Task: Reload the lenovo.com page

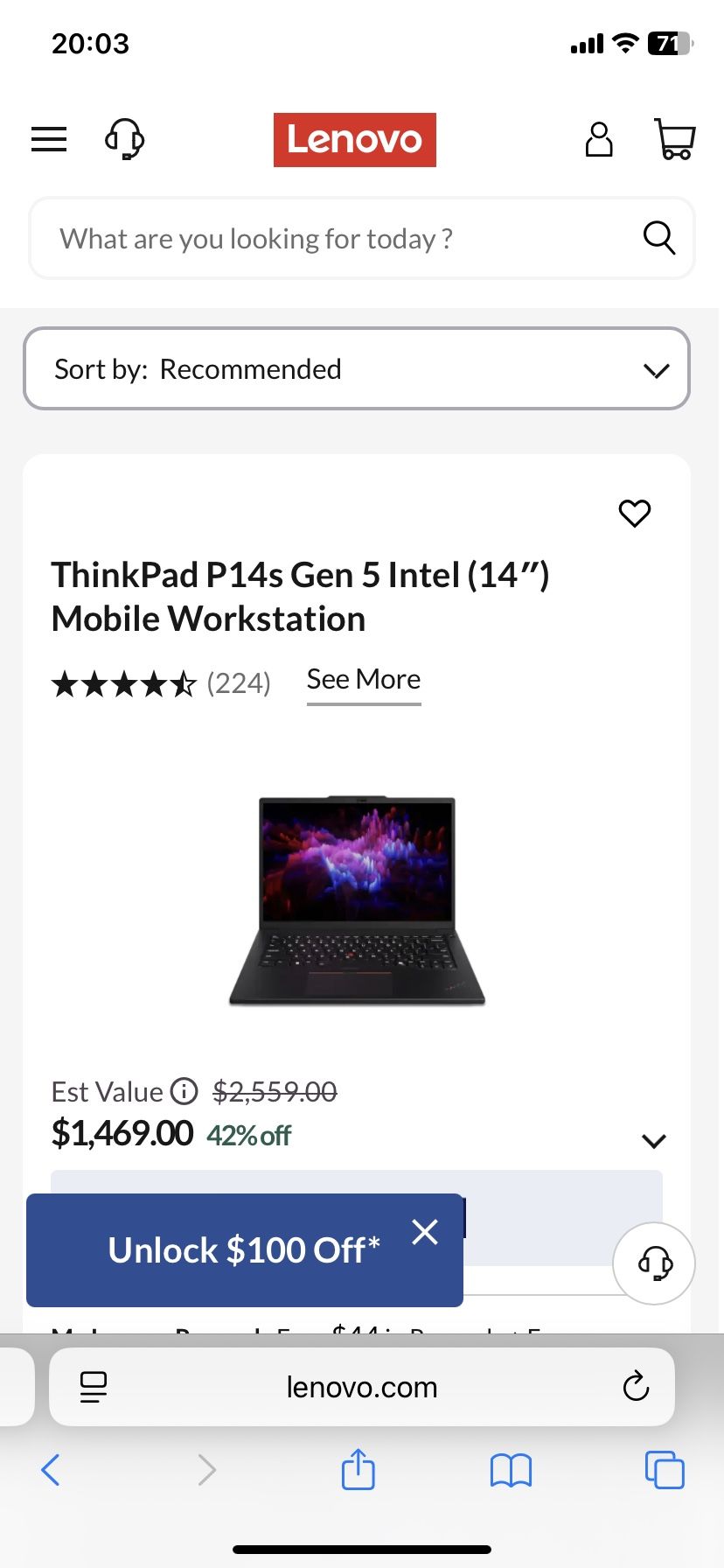Action: pyautogui.click(x=636, y=1386)
